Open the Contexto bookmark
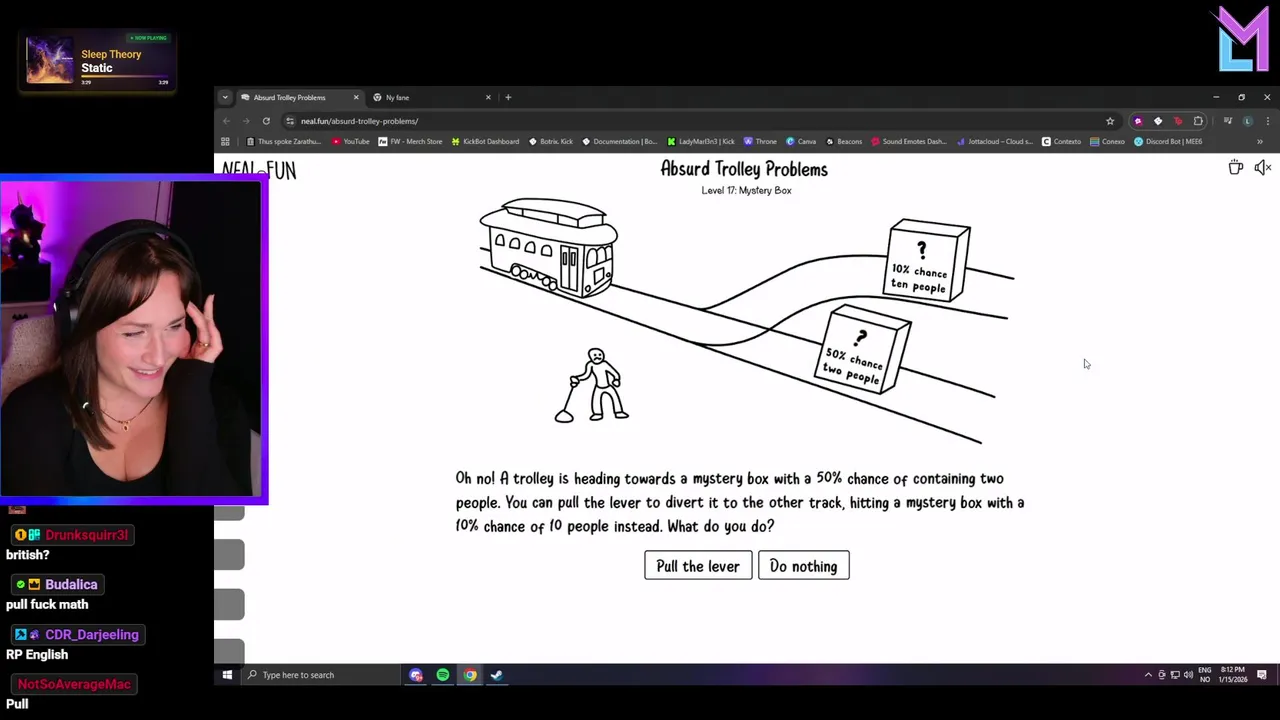 tap(1061, 141)
